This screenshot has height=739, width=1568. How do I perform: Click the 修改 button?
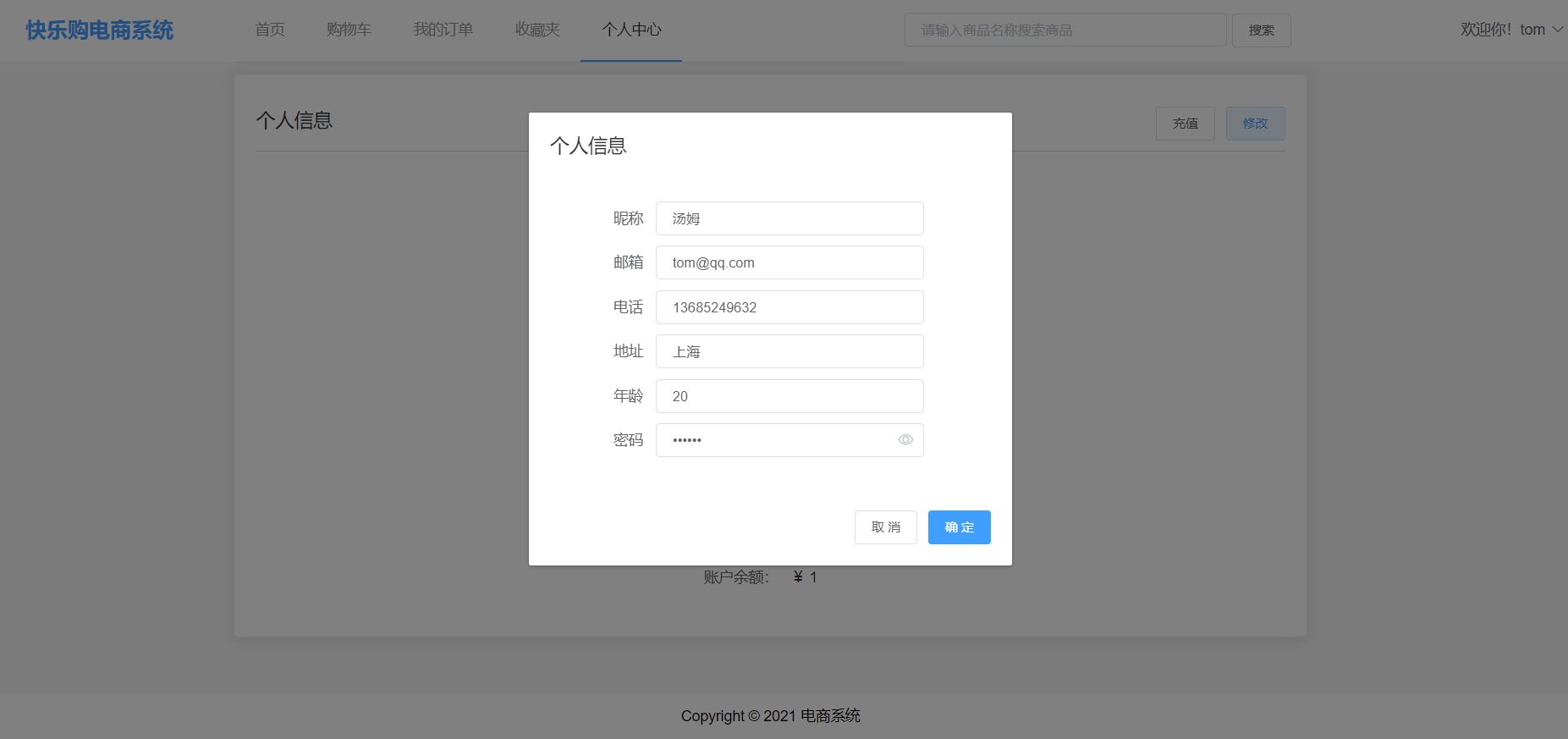coord(1255,124)
